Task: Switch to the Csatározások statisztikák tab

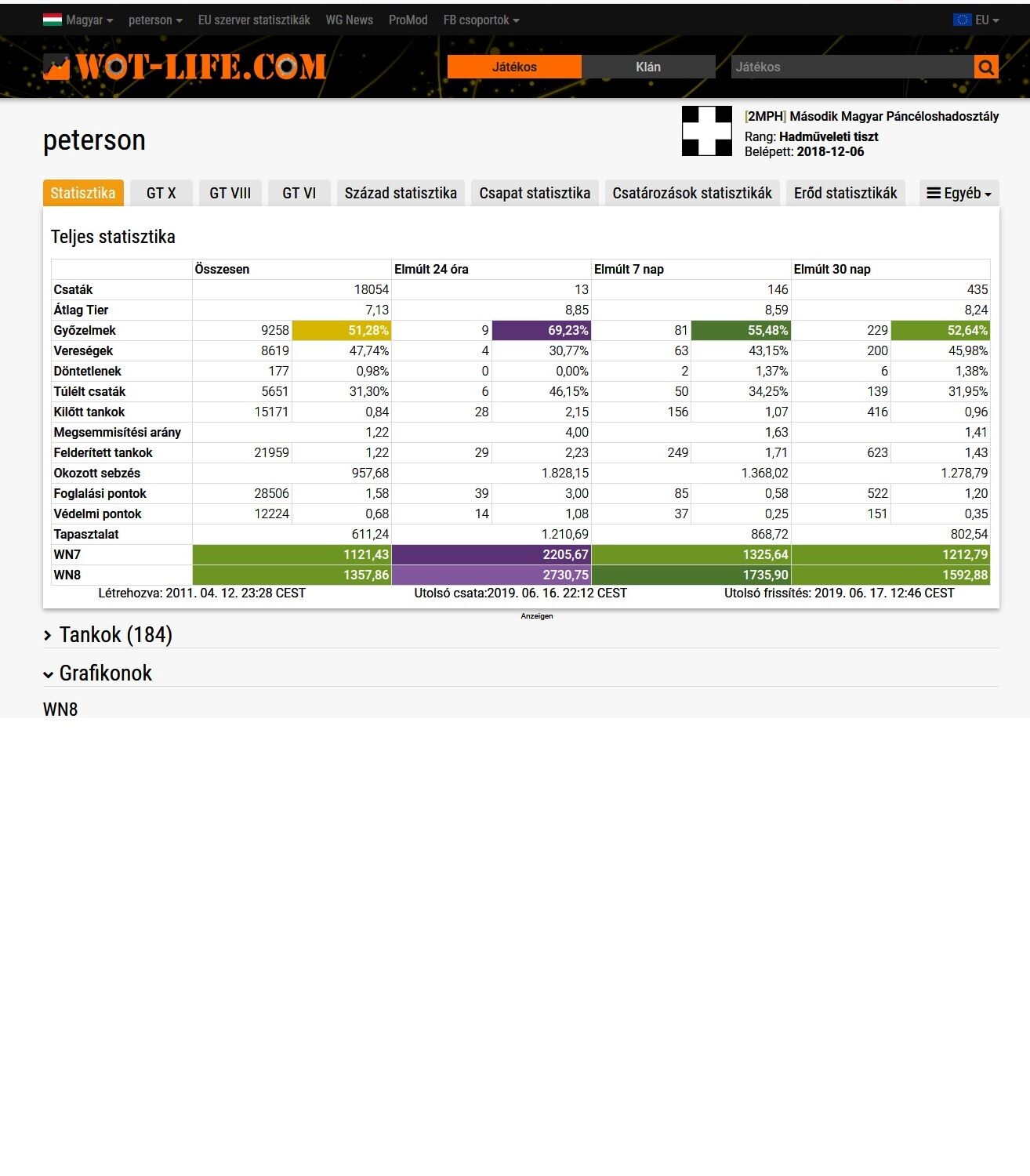Action: pyautogui.click(x=692, y=193)
